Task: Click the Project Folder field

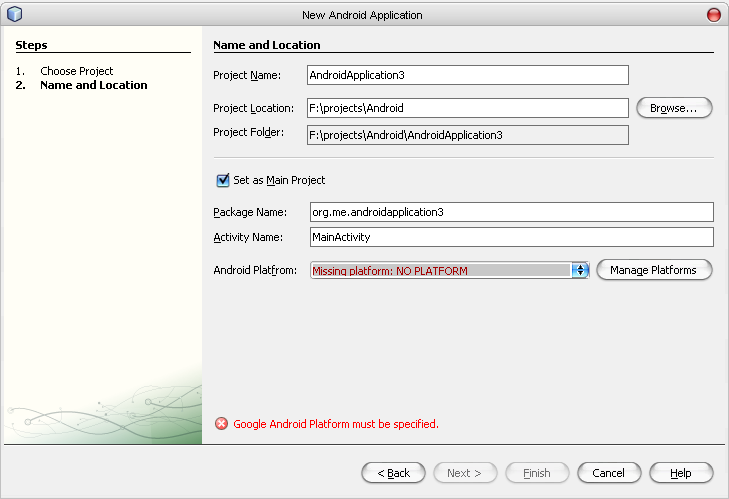Action: [x=468, y=135]
